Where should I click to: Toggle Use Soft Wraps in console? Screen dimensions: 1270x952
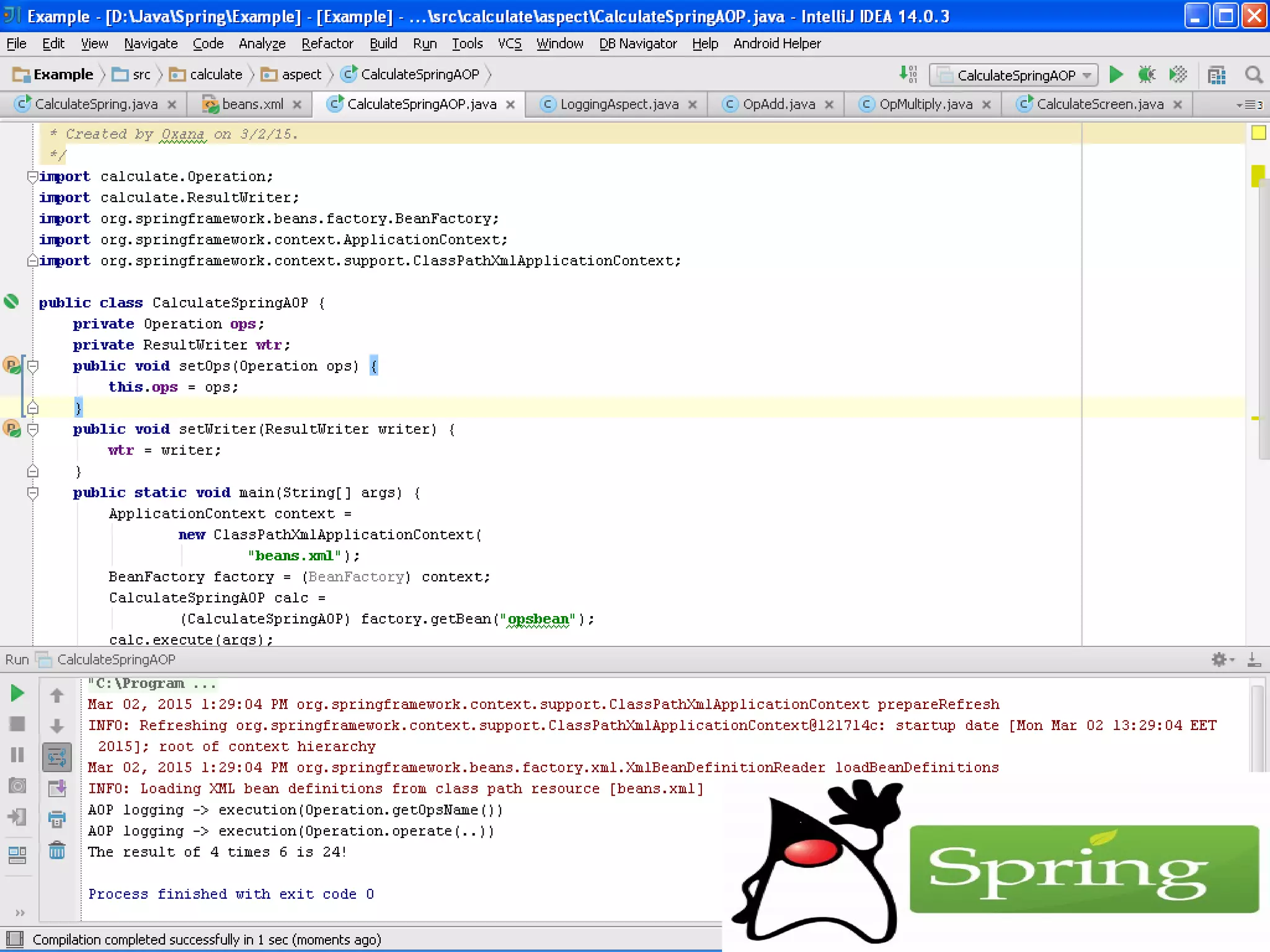[56, 757]
